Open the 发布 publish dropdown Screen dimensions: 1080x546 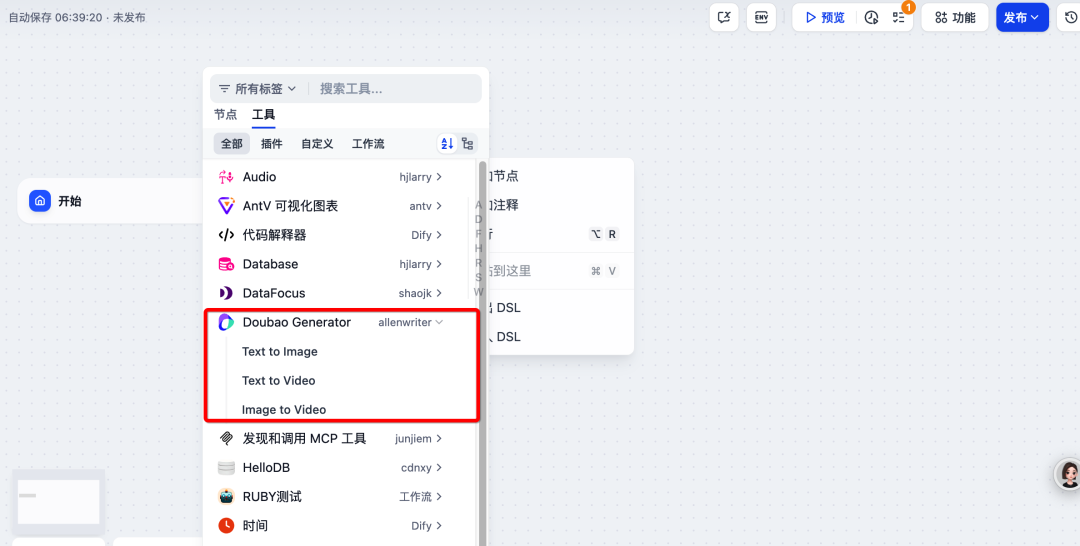pyautogui.click(x=1021, y=17)
